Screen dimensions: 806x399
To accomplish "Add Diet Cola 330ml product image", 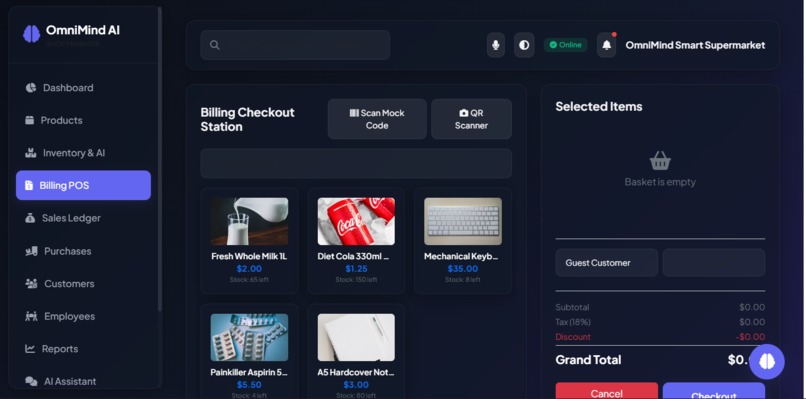I will [356, 222].
